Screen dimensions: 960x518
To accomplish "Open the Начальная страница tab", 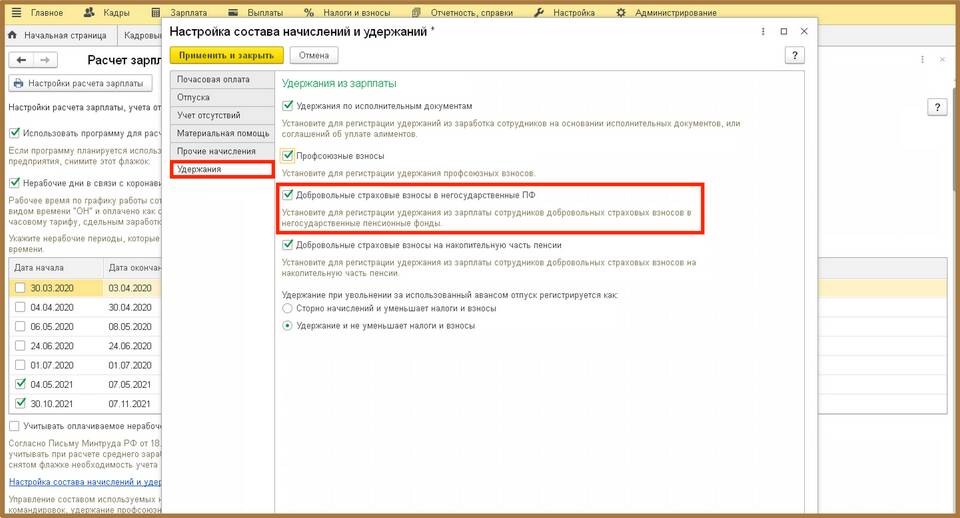I will (60, 36).
